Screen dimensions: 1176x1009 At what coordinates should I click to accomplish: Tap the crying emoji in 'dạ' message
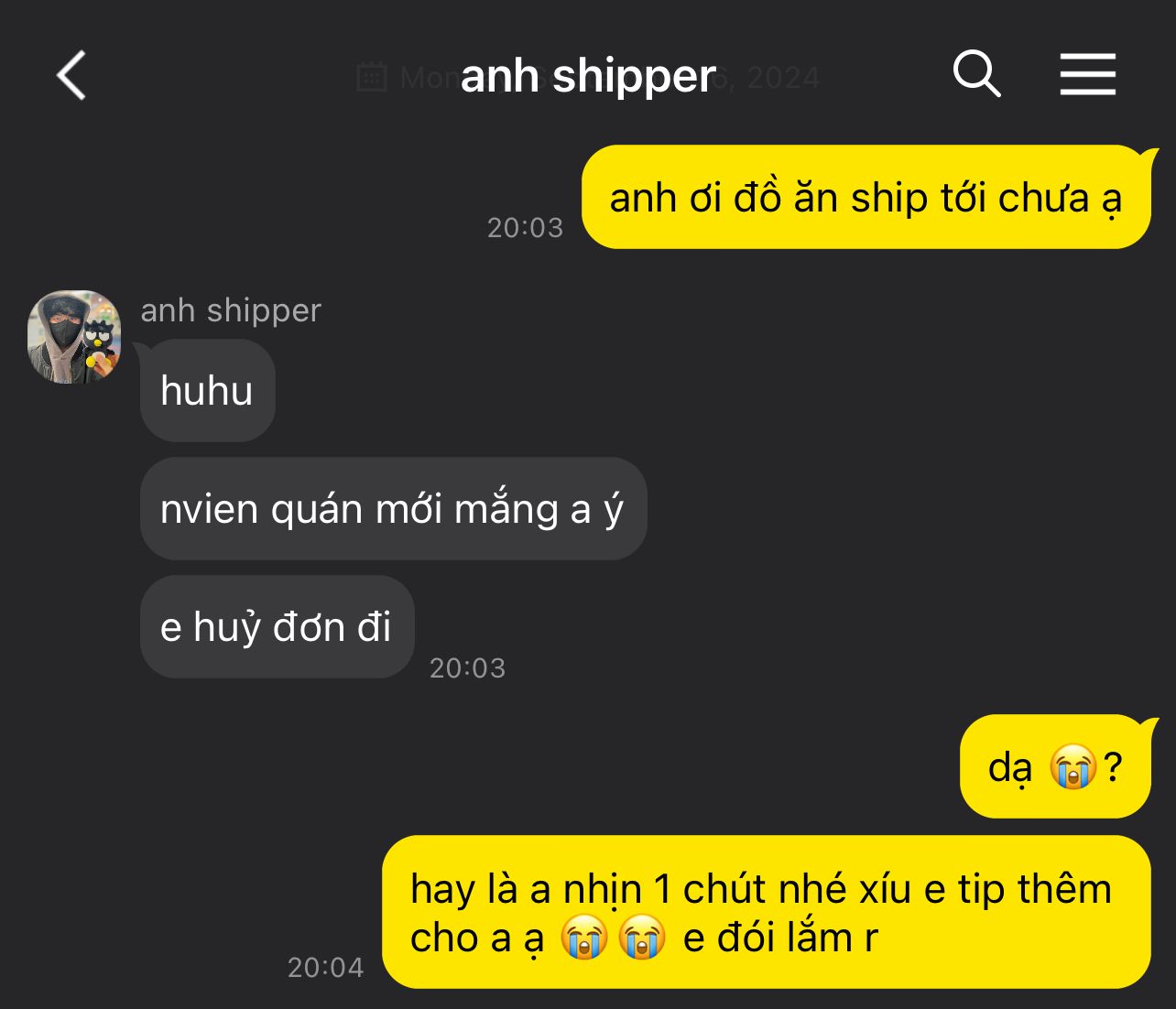1073,767
